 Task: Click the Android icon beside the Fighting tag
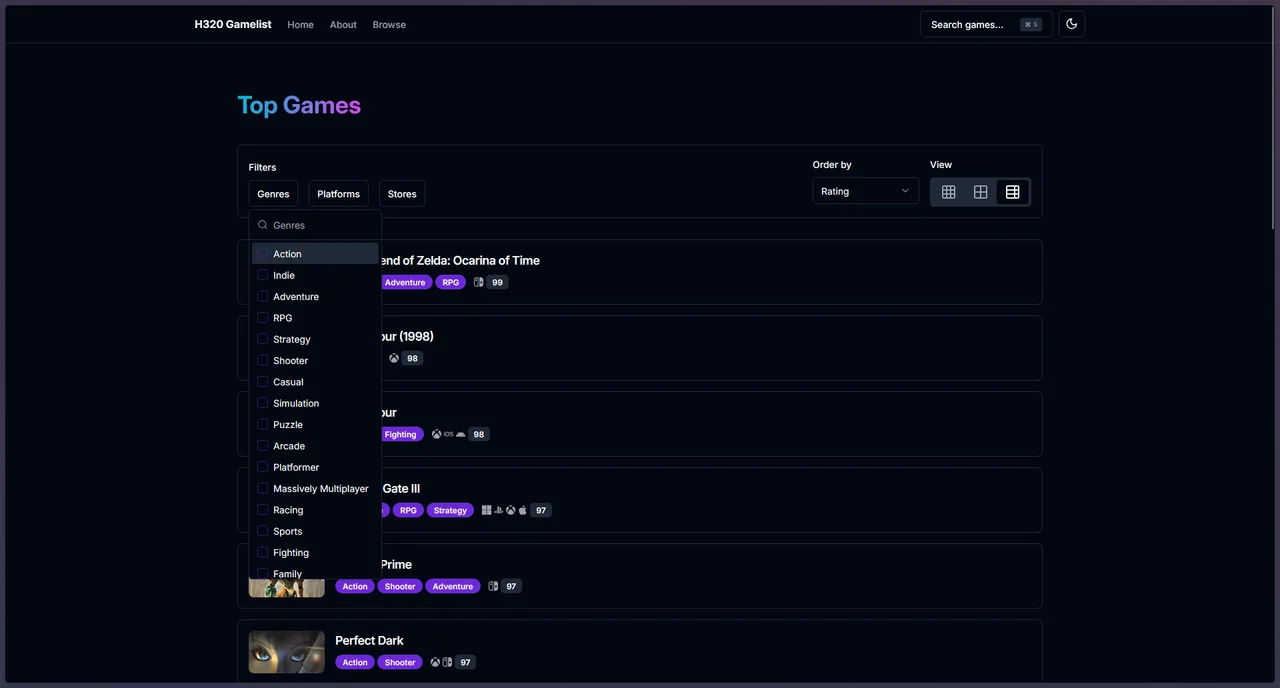coord(460,434)
